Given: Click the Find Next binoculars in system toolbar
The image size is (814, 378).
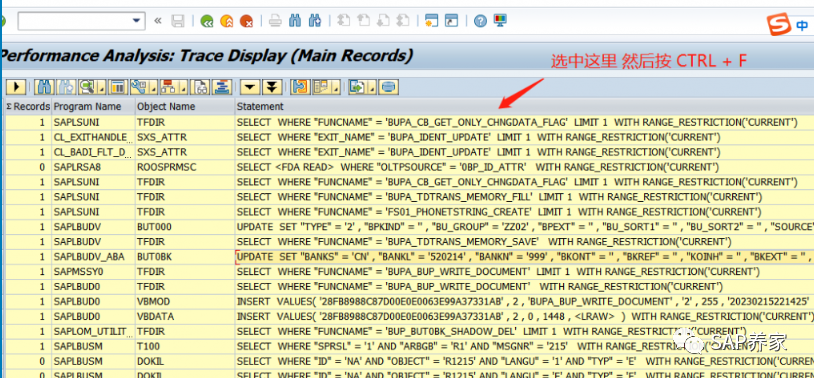Looking at the screenshot, I should (314, 21).
